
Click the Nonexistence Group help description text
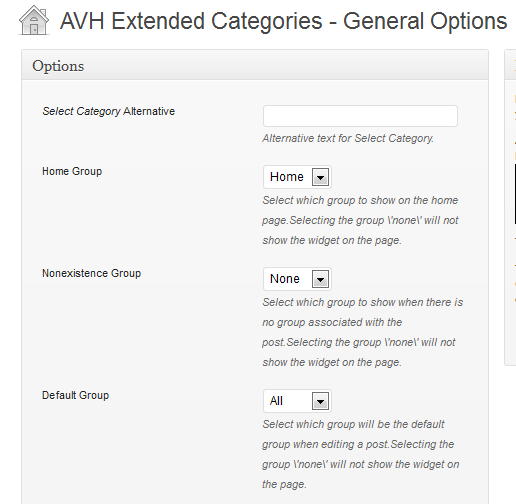[x=363, y=332]
